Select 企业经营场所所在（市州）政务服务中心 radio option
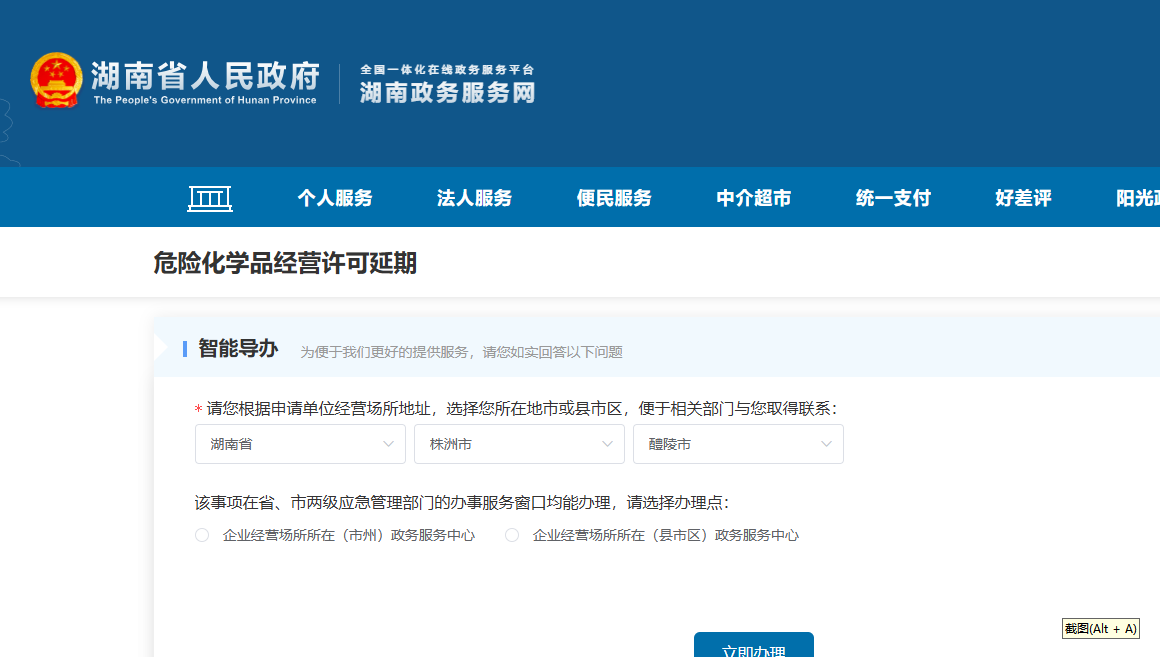This screenshot has width=1160, height=657. (202, 535)
